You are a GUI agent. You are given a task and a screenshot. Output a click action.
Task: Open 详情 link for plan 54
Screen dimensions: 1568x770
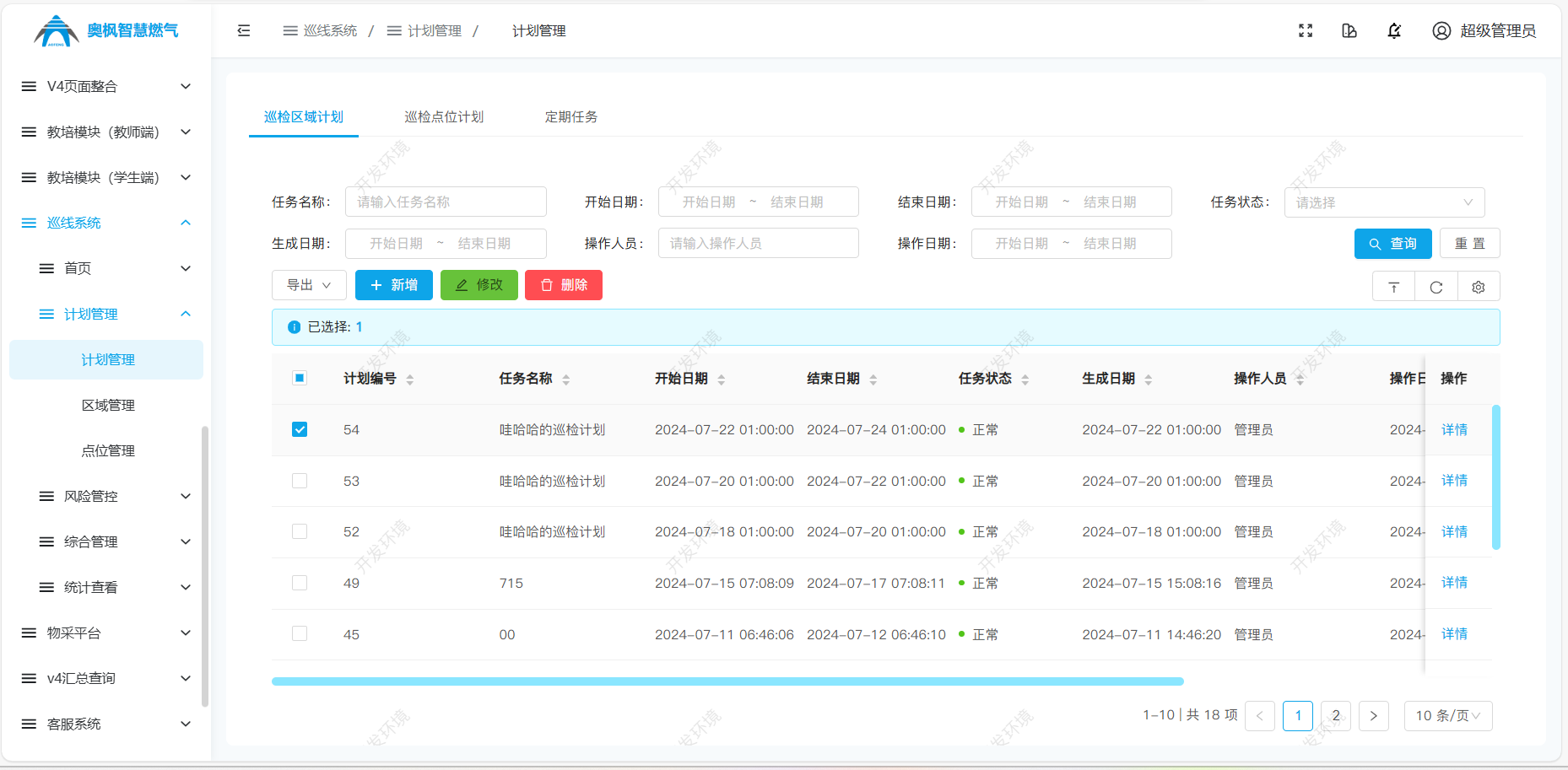pos(1454,429)
